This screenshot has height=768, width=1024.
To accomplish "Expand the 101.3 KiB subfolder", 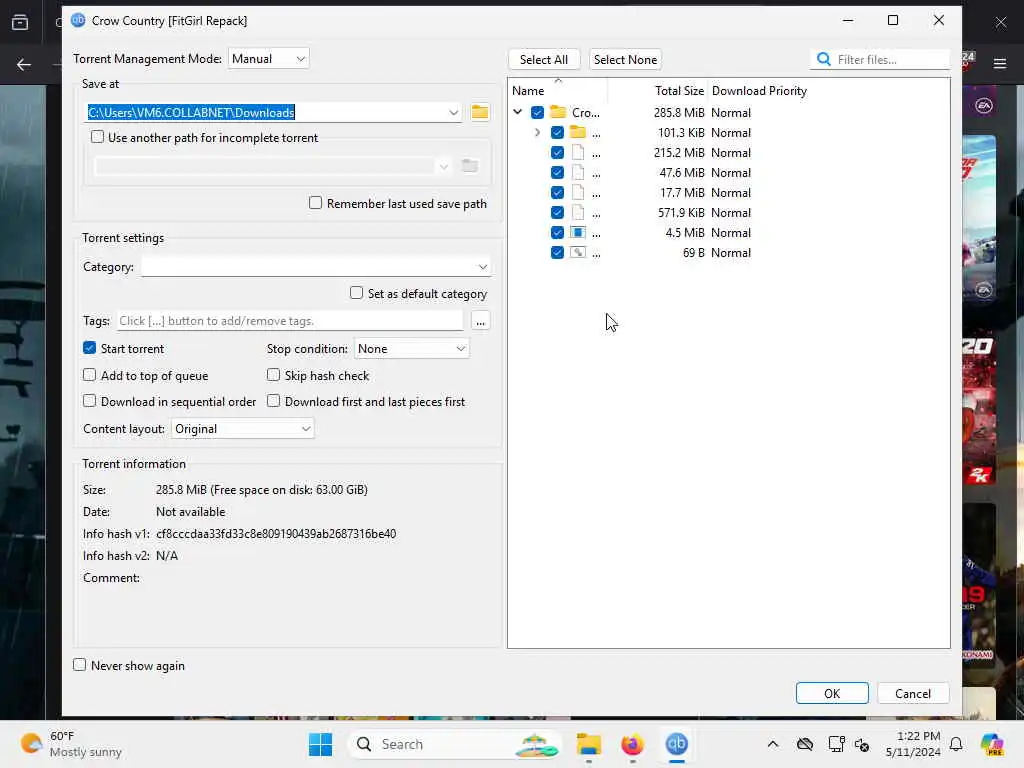I will click(537, 133).
